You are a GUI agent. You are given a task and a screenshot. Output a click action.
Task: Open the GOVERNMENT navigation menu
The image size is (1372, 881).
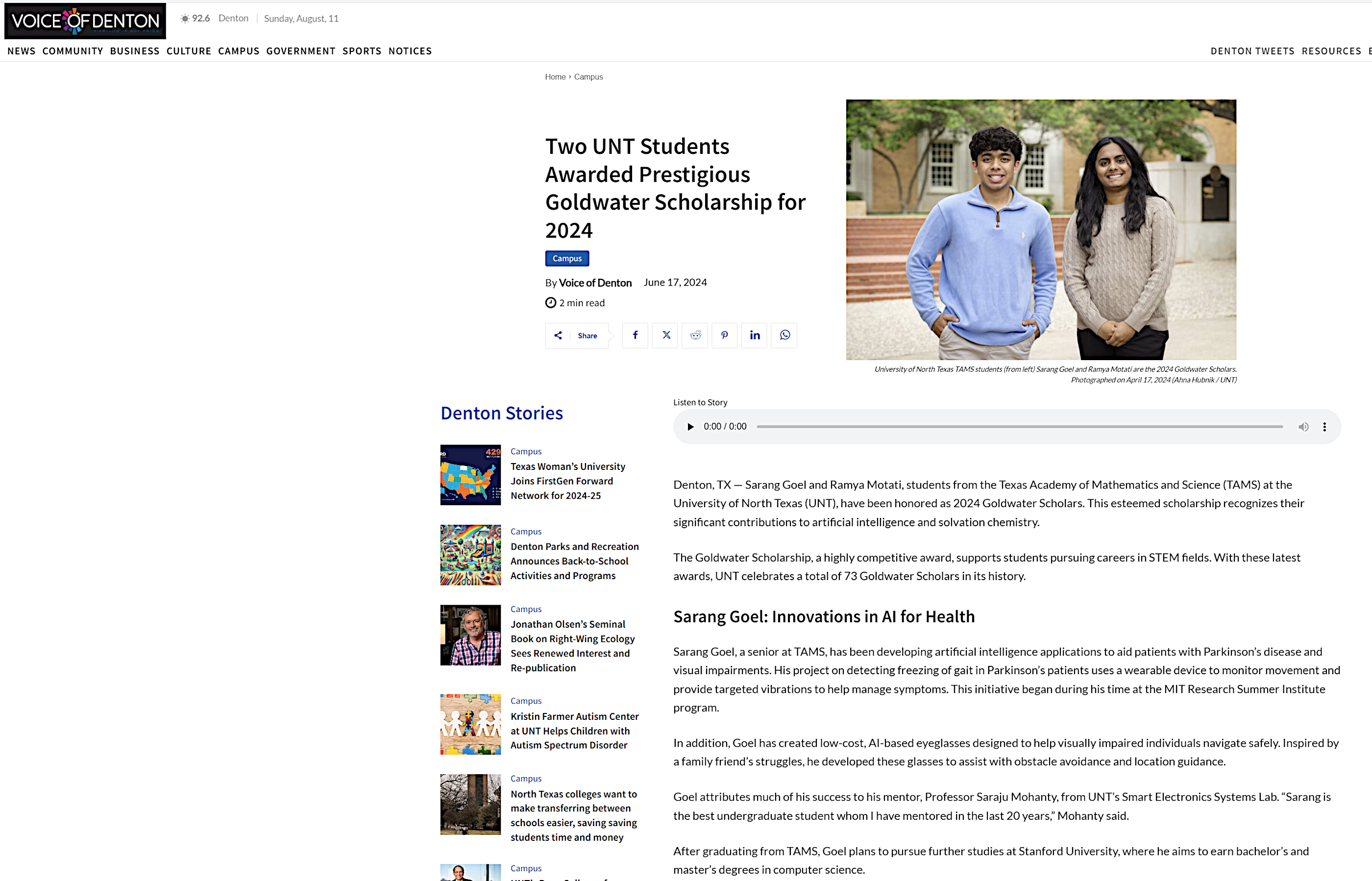301,51
